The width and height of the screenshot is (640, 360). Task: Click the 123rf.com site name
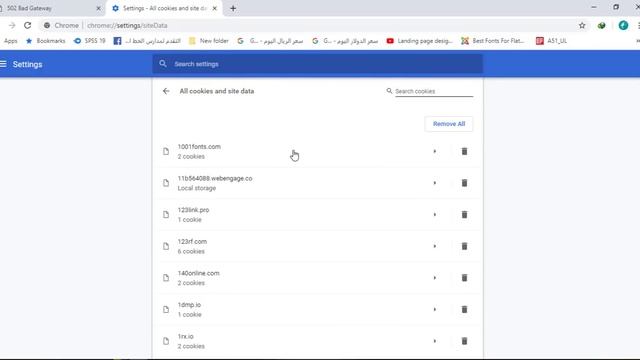192,242
